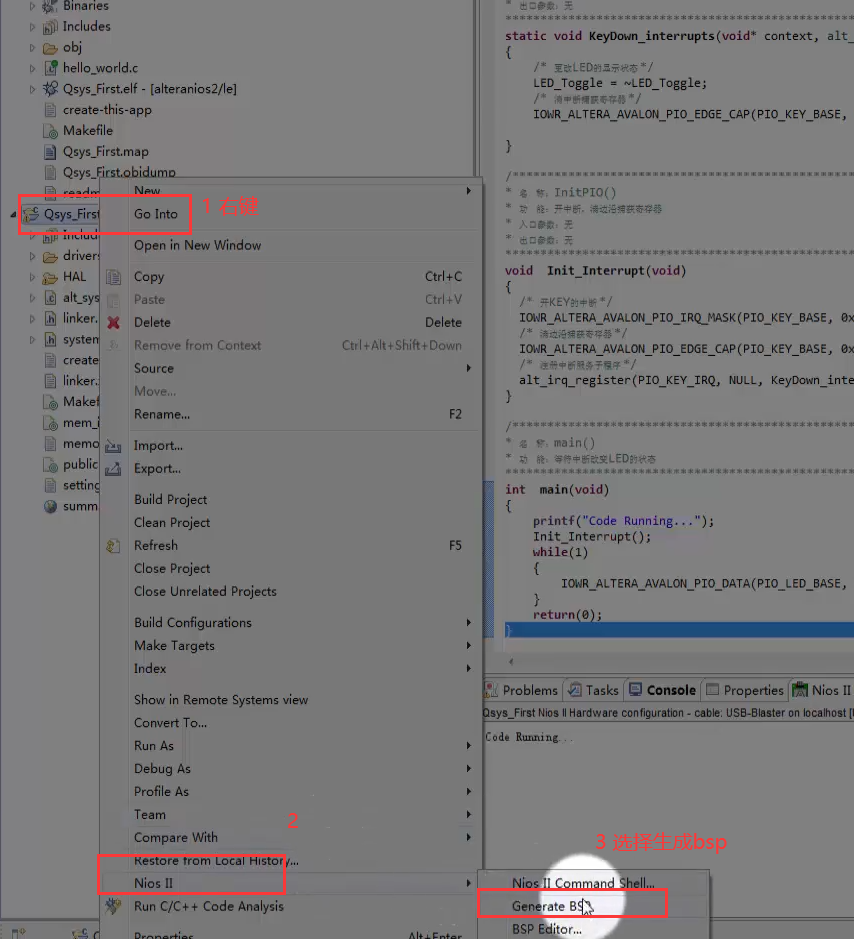Open BSP Editor... from submenu
This screenshot has width=854, height=939.
[x=547, y=929]
